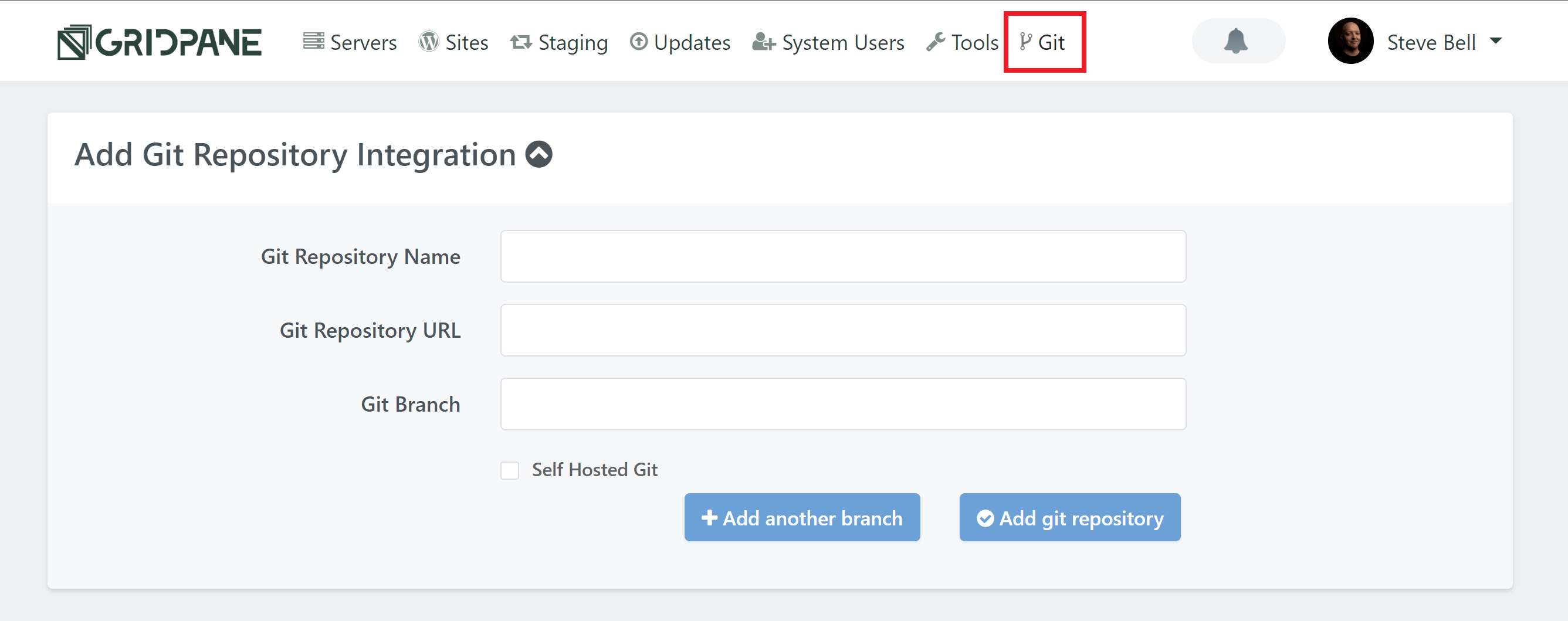Focus the Git Repository Name field
The width and height of the screenshot is (1568, 621).
click(842, 256)
